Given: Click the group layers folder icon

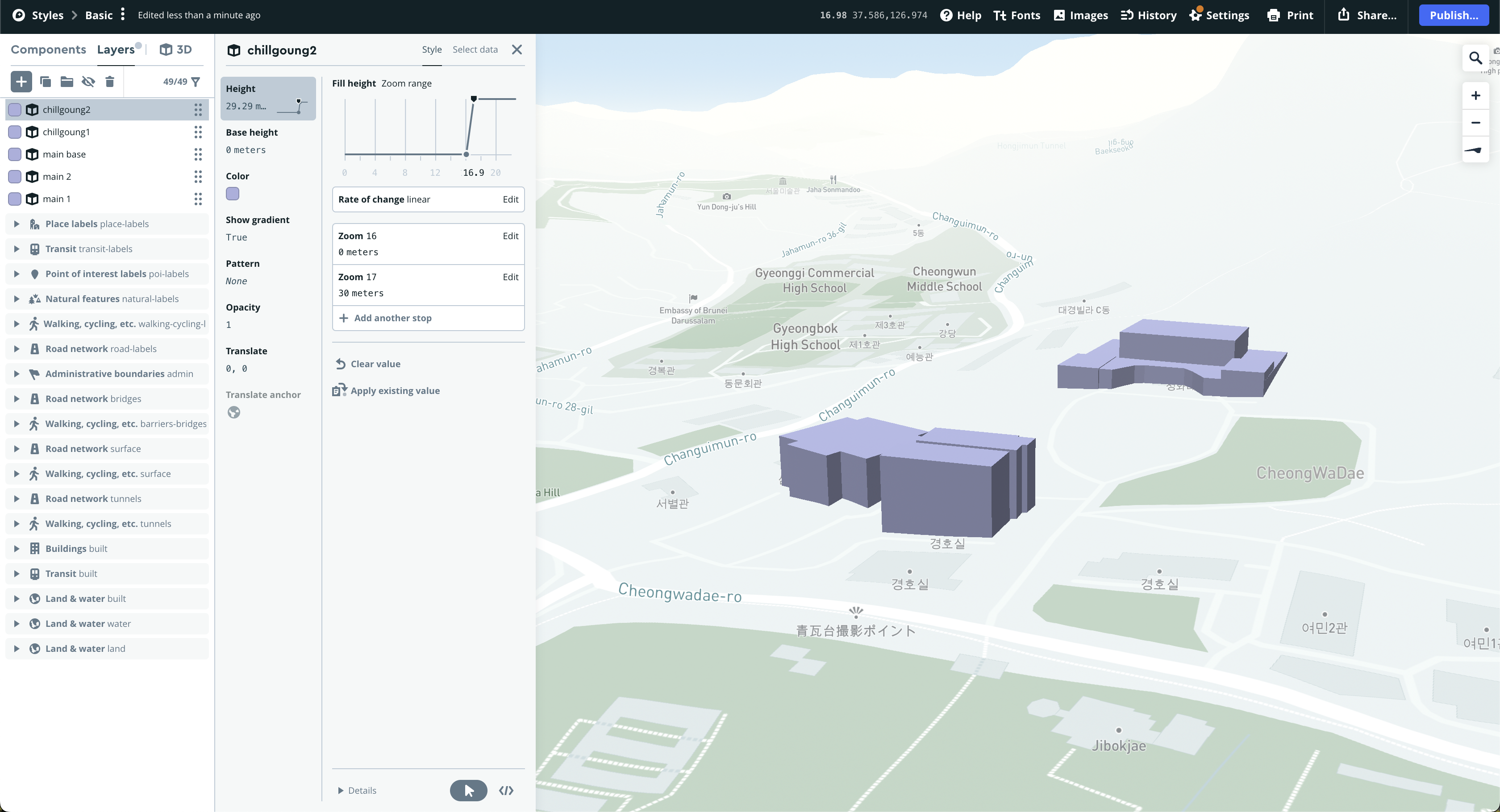Looking at the screenshot, I should click(x=67, y=82).
